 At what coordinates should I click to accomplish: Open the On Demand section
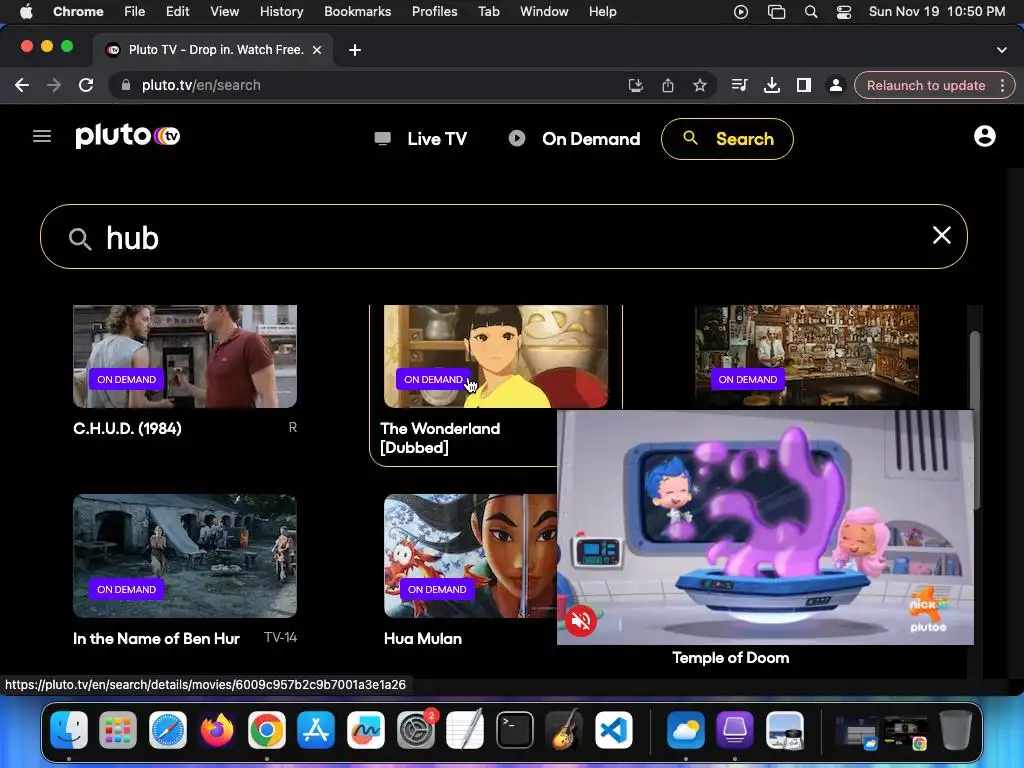pyautogui.click(x=574, y=138)
